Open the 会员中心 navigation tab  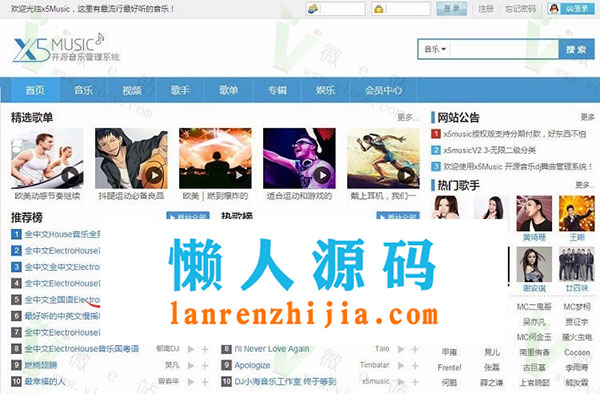point(383,90)
